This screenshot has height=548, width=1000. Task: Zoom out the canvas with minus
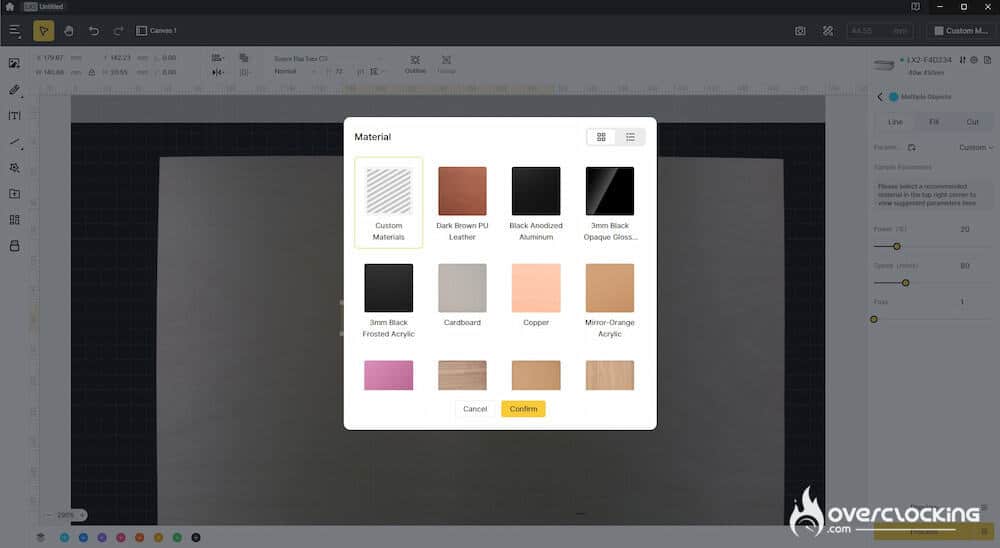coord(48,515)
